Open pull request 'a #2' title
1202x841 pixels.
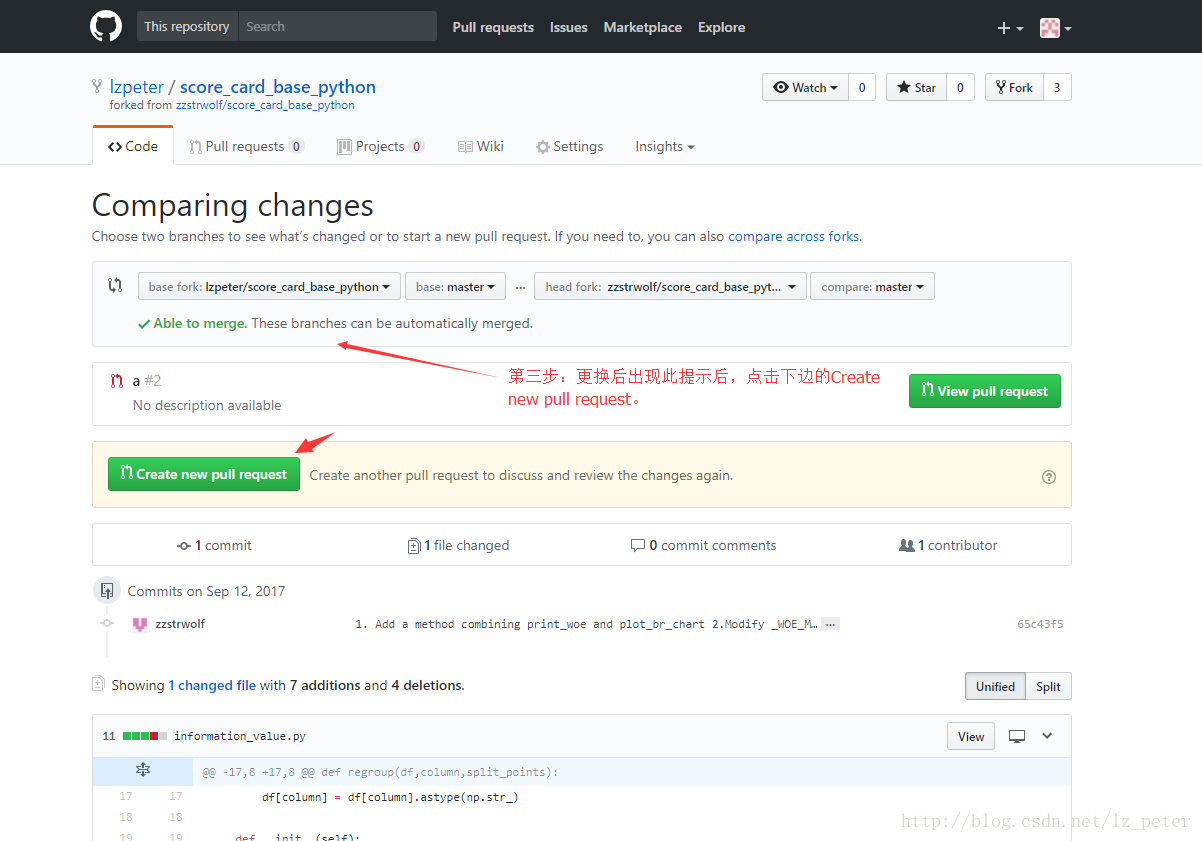coord(147,381)
